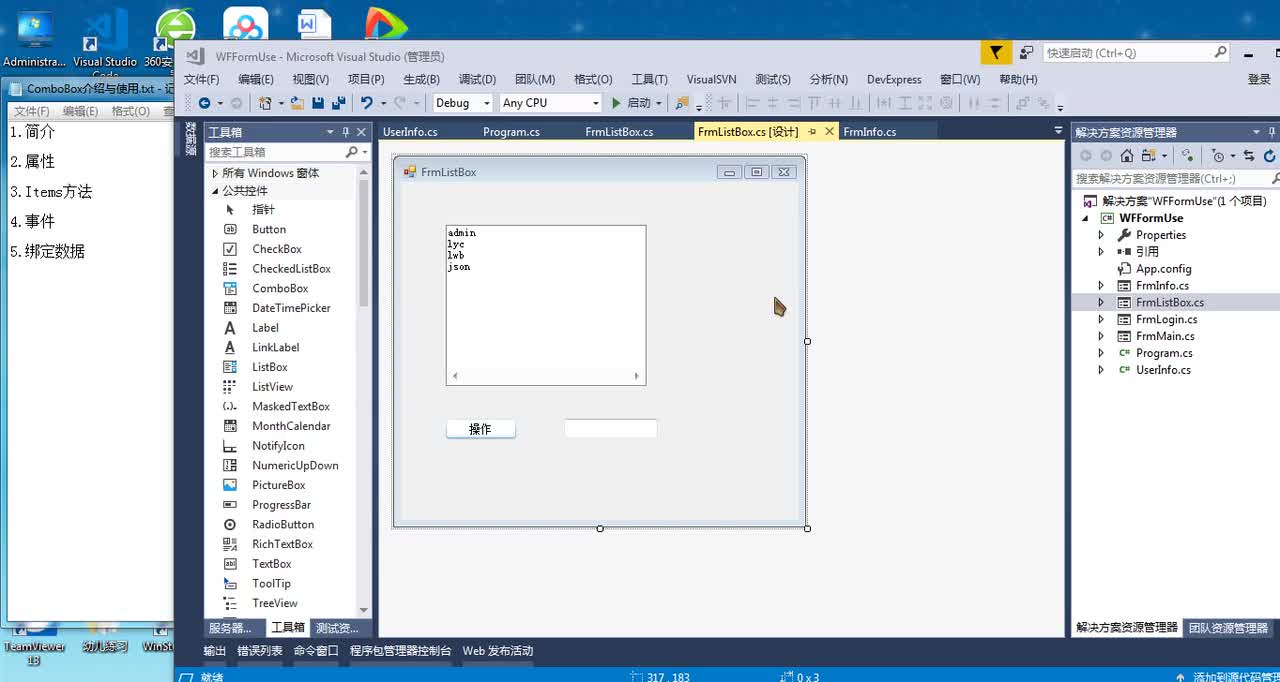Screen dimensions: 1280x682
Task: Open the VisualSVN menu
Action: pyautogui.click(x=711, y=79)
